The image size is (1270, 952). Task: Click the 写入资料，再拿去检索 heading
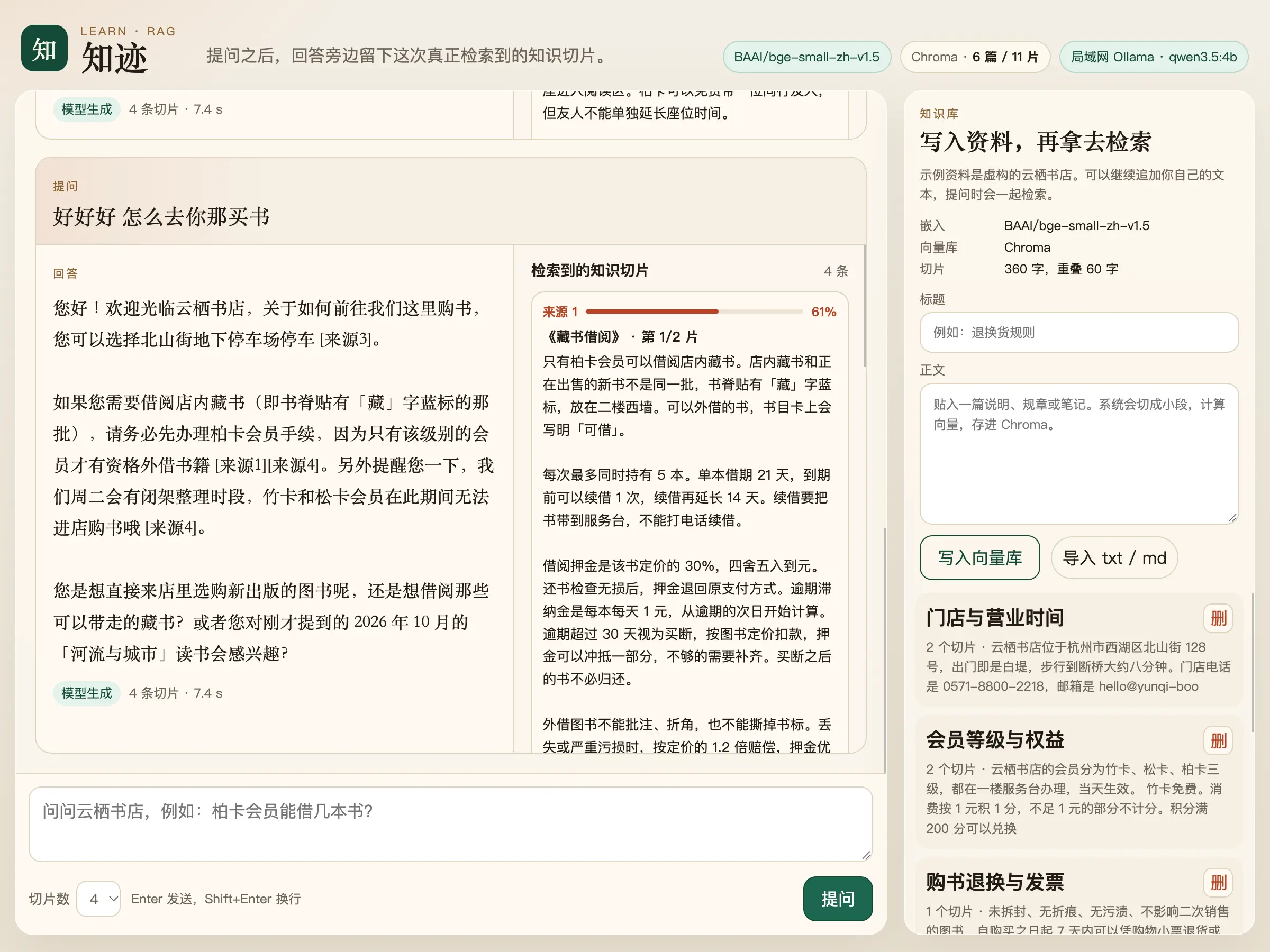click(1036, 142)
